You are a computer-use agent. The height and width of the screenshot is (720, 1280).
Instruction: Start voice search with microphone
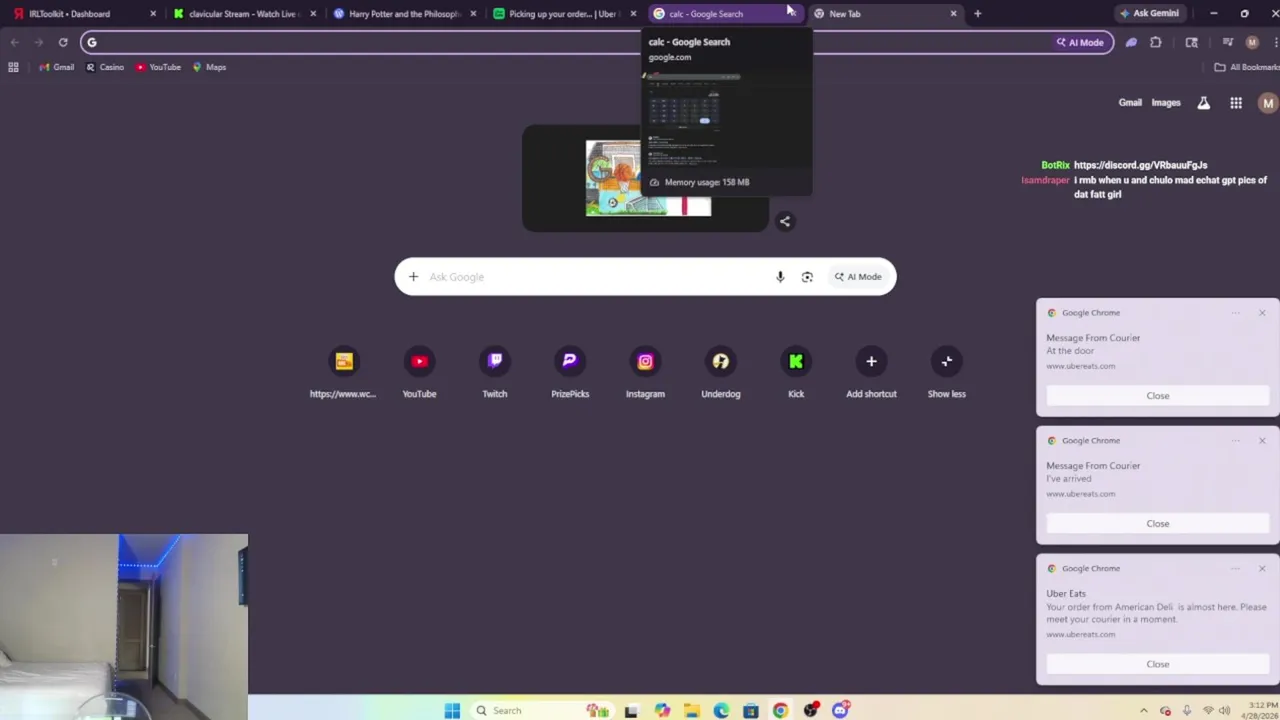coord(780,277)
